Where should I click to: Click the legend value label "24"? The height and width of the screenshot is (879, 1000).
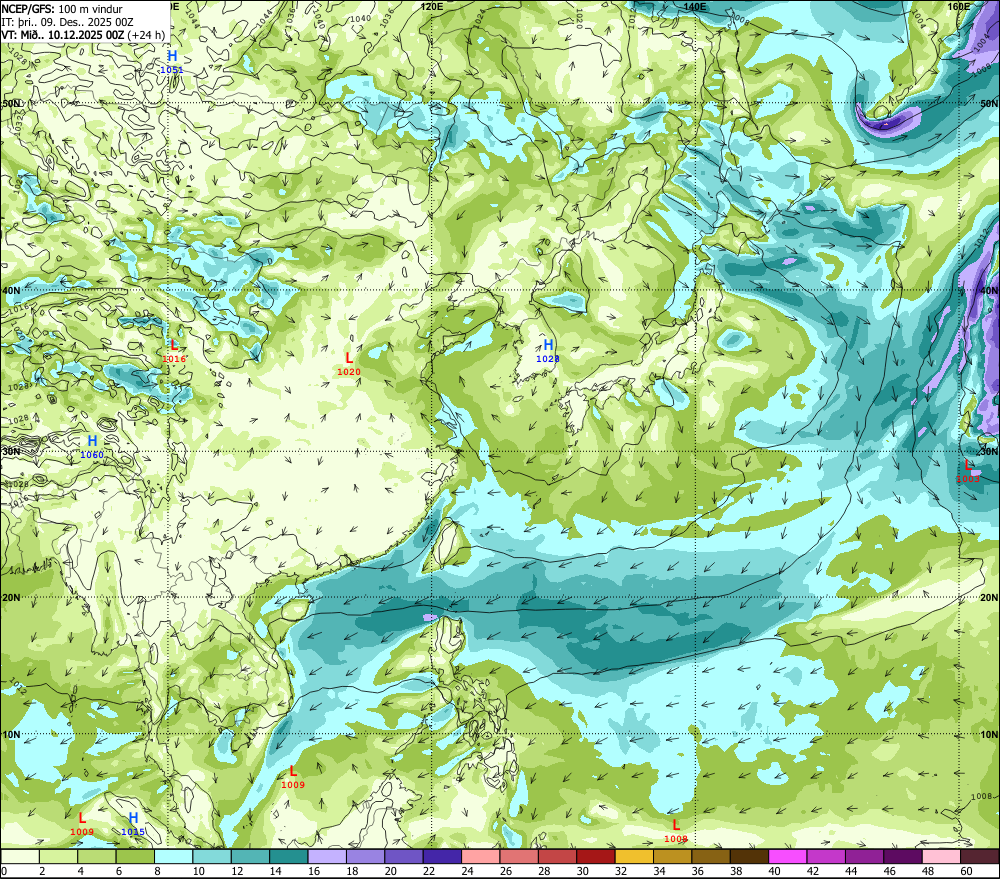point(467,871)
